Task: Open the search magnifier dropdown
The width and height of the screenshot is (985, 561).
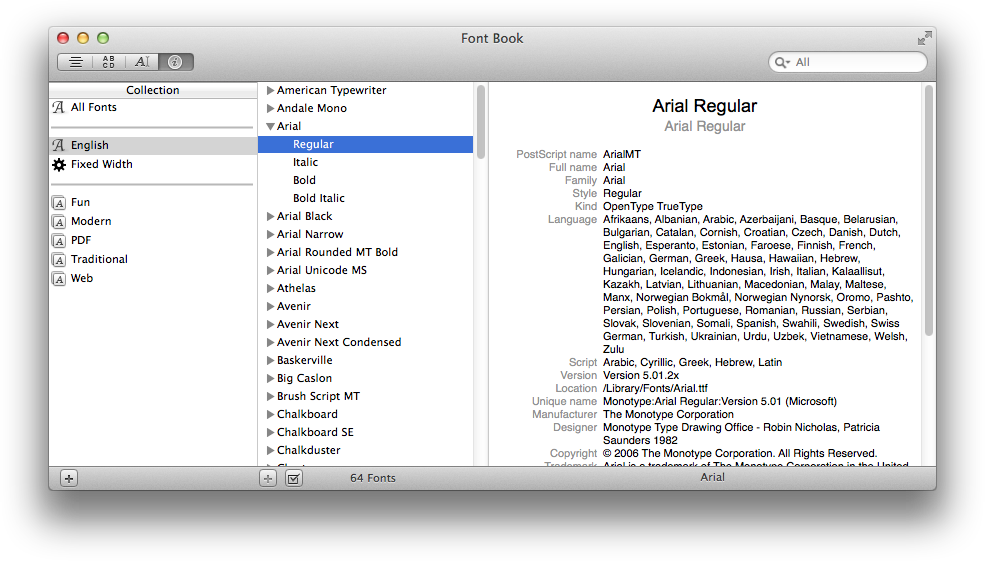Action: [x=782, y=62]
